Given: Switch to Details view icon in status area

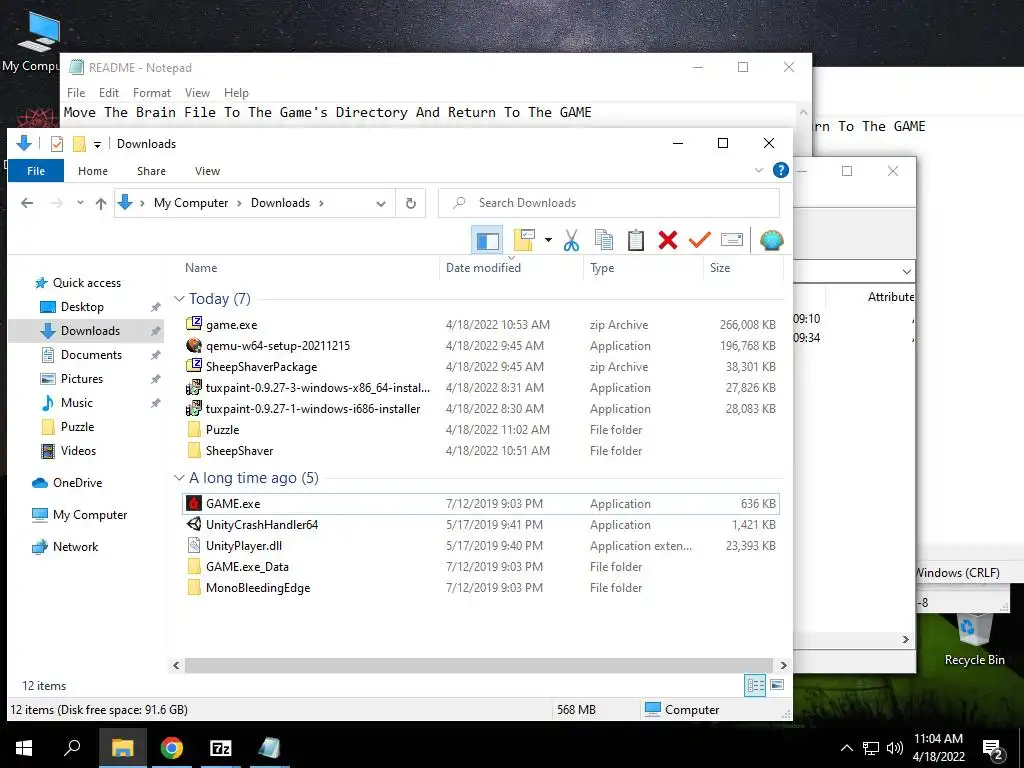Looking at the screenshot, I should (755, 685).
